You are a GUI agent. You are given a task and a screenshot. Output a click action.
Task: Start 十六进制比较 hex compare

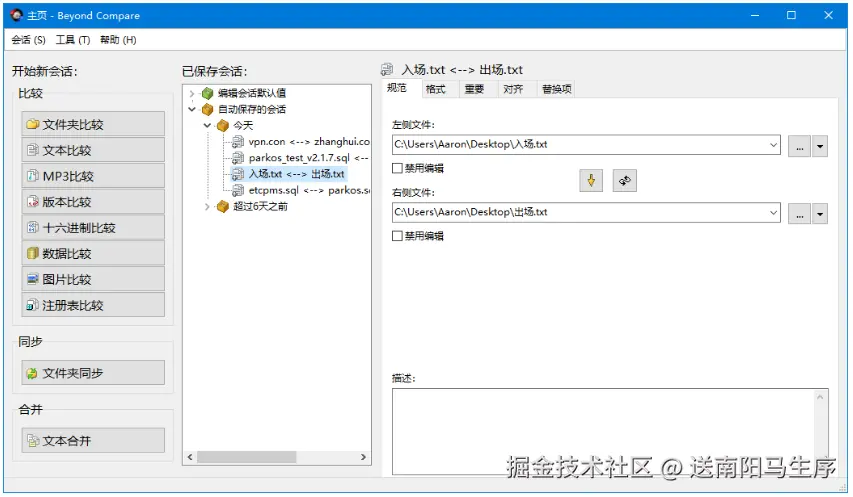point(93,228)
